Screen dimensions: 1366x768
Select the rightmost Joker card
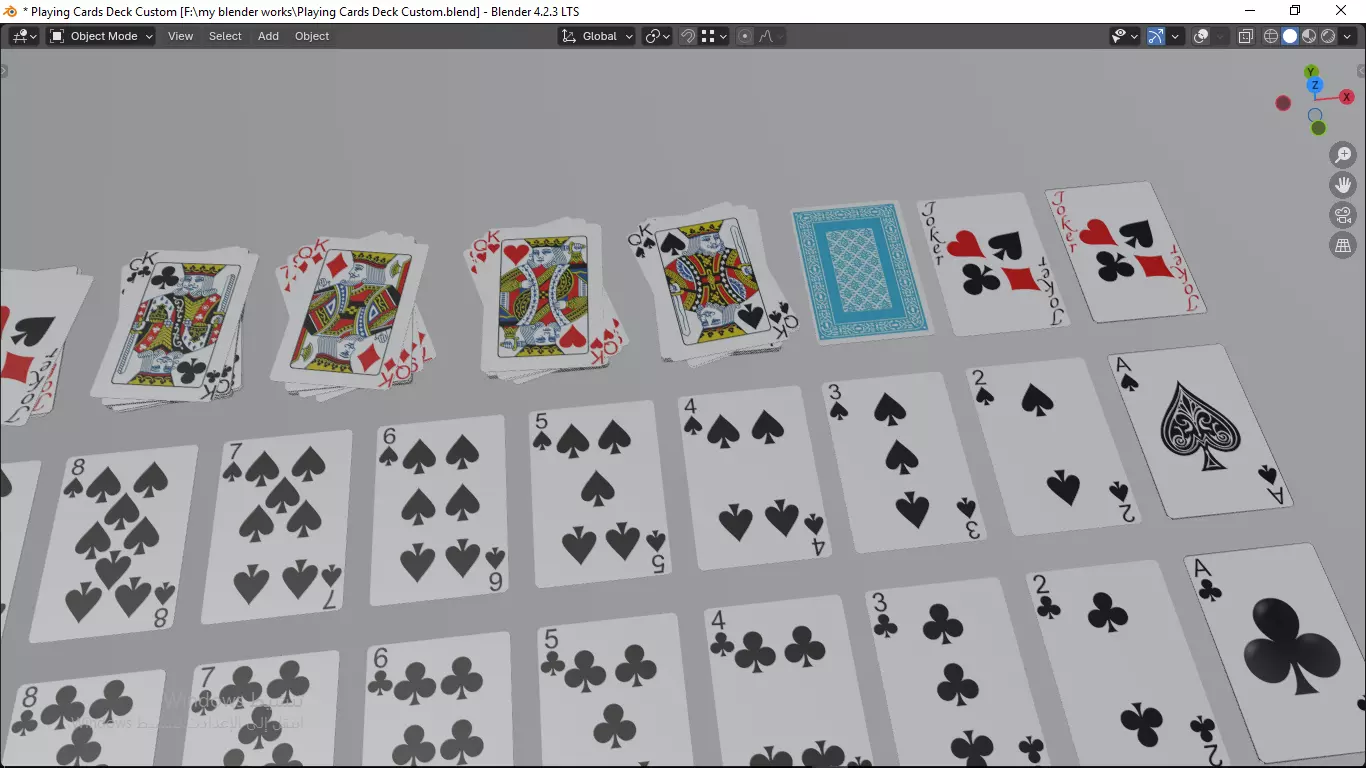tap(1125, 251)
